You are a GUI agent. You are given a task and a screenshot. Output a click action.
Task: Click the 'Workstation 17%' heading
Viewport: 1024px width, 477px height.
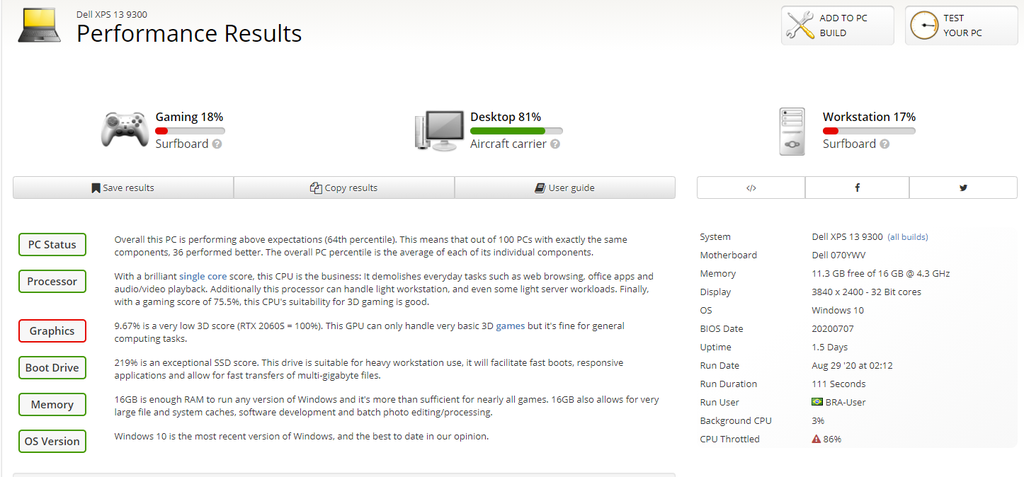tap(869, 117)
